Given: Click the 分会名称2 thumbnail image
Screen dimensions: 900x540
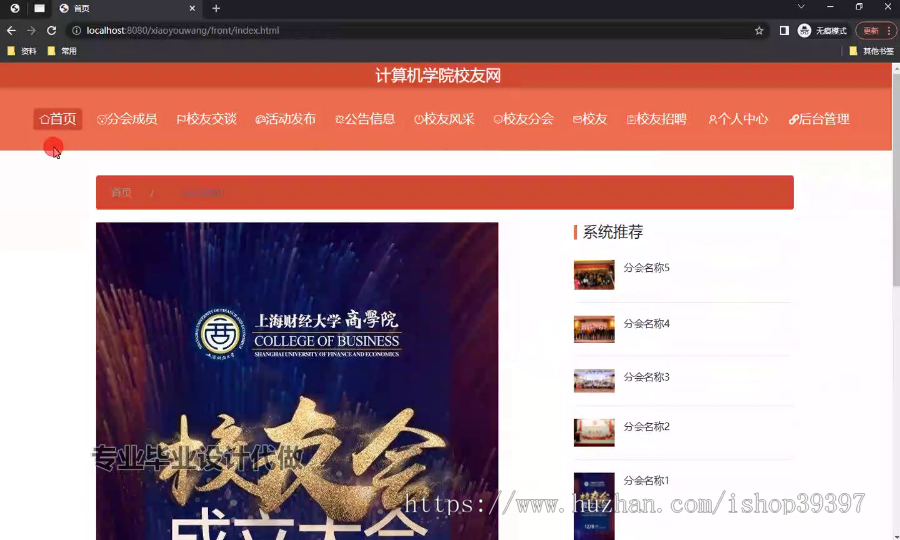Looking at the screenshot, I should coord(594,432).
